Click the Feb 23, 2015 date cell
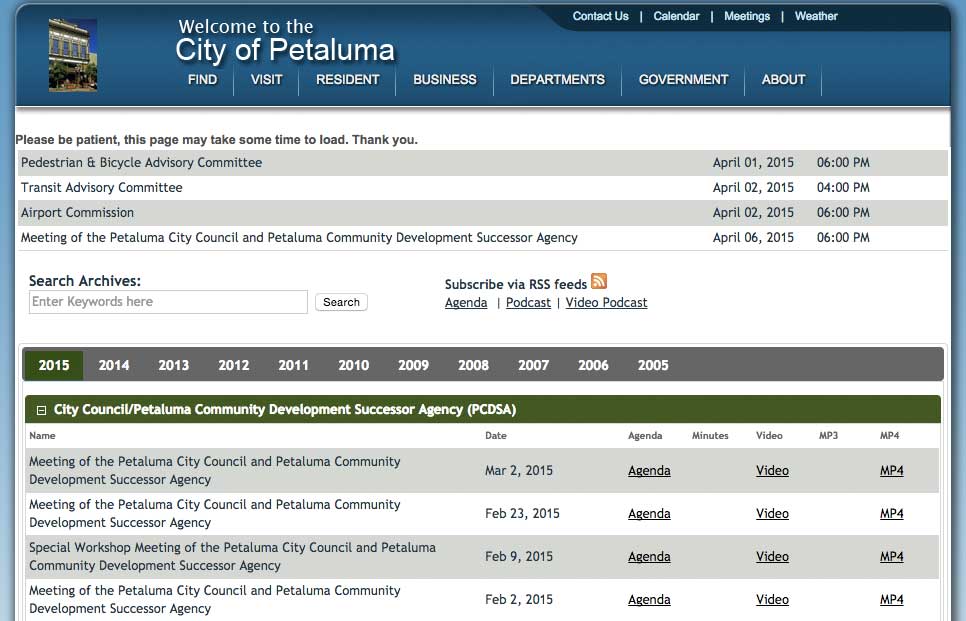The image size is (966, 621). point(522,514)
